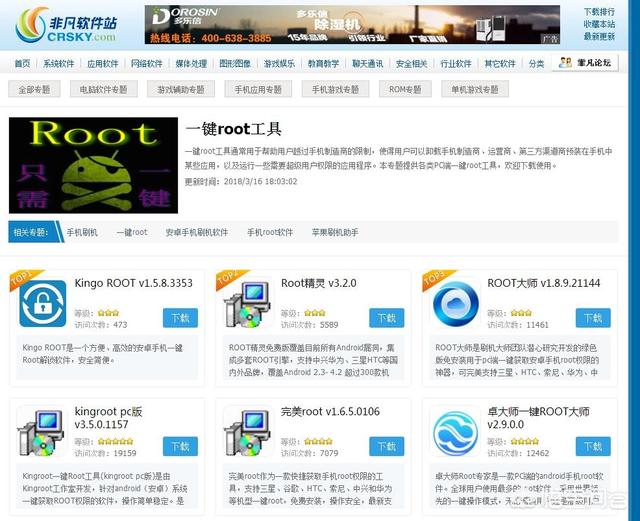Viewport: 640px width, 521px height.
Task: Select the ROM专题 tab
Action: pyautogui.click(x=405, y=89)
